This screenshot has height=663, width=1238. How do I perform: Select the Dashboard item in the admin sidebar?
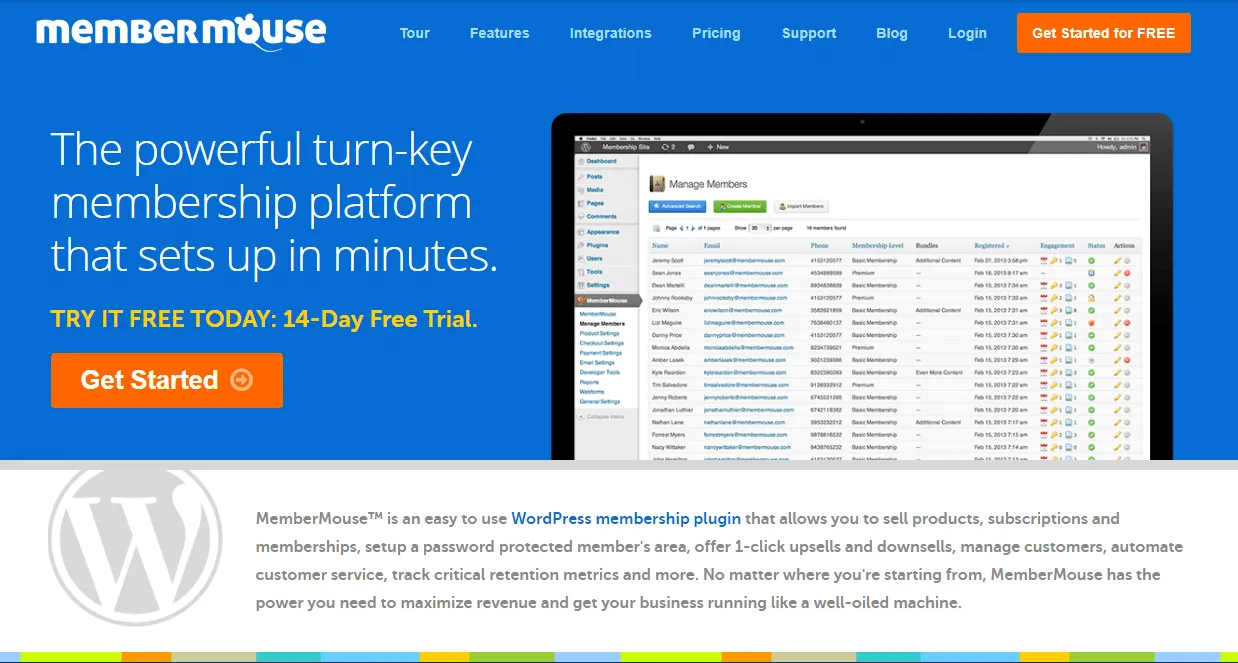600,161
